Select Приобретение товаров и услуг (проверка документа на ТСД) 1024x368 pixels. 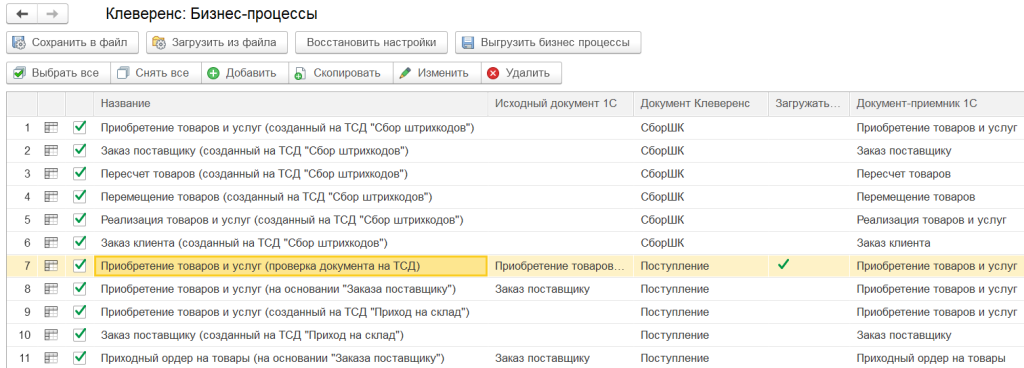tap(291, 266)
